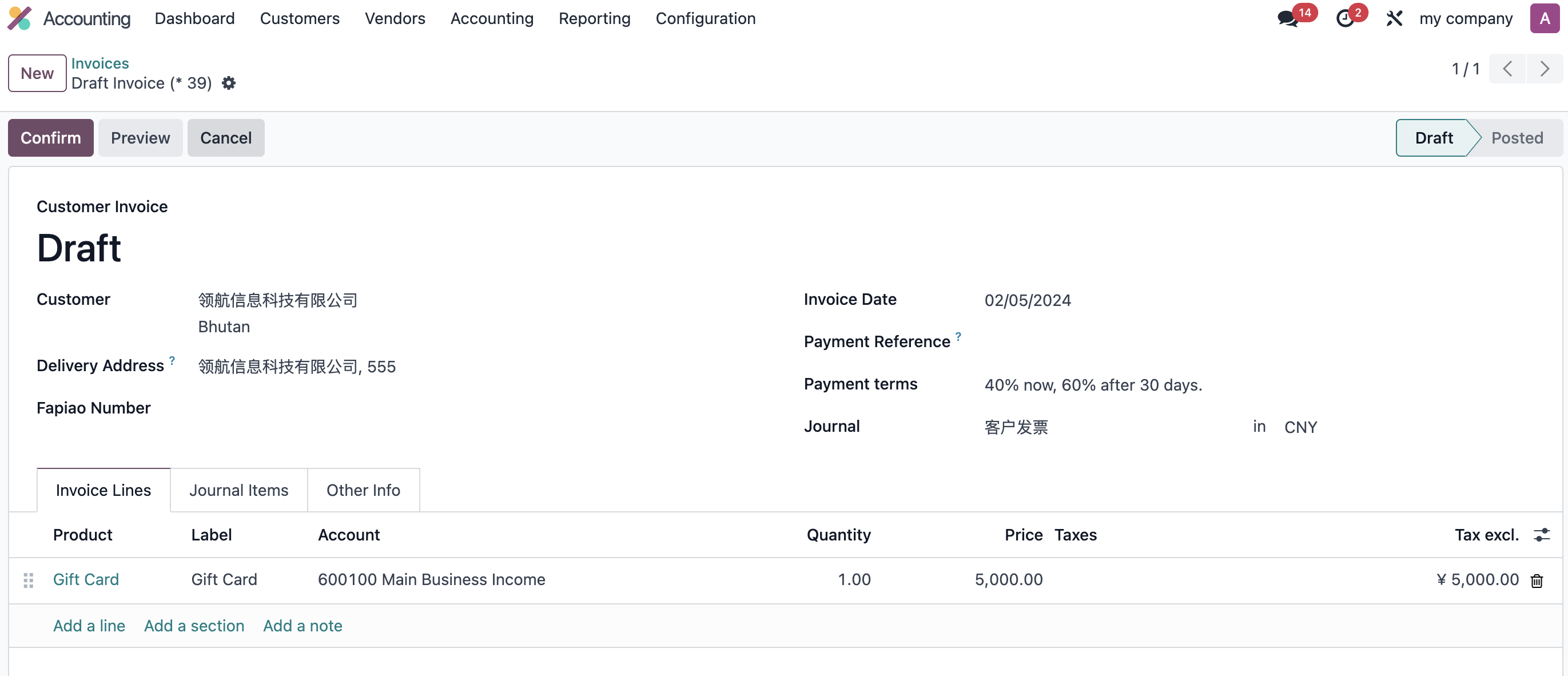The image size is (1568, 676).
Task: Focus the Payment Reference field
Action: click(x=1258, y=342)
